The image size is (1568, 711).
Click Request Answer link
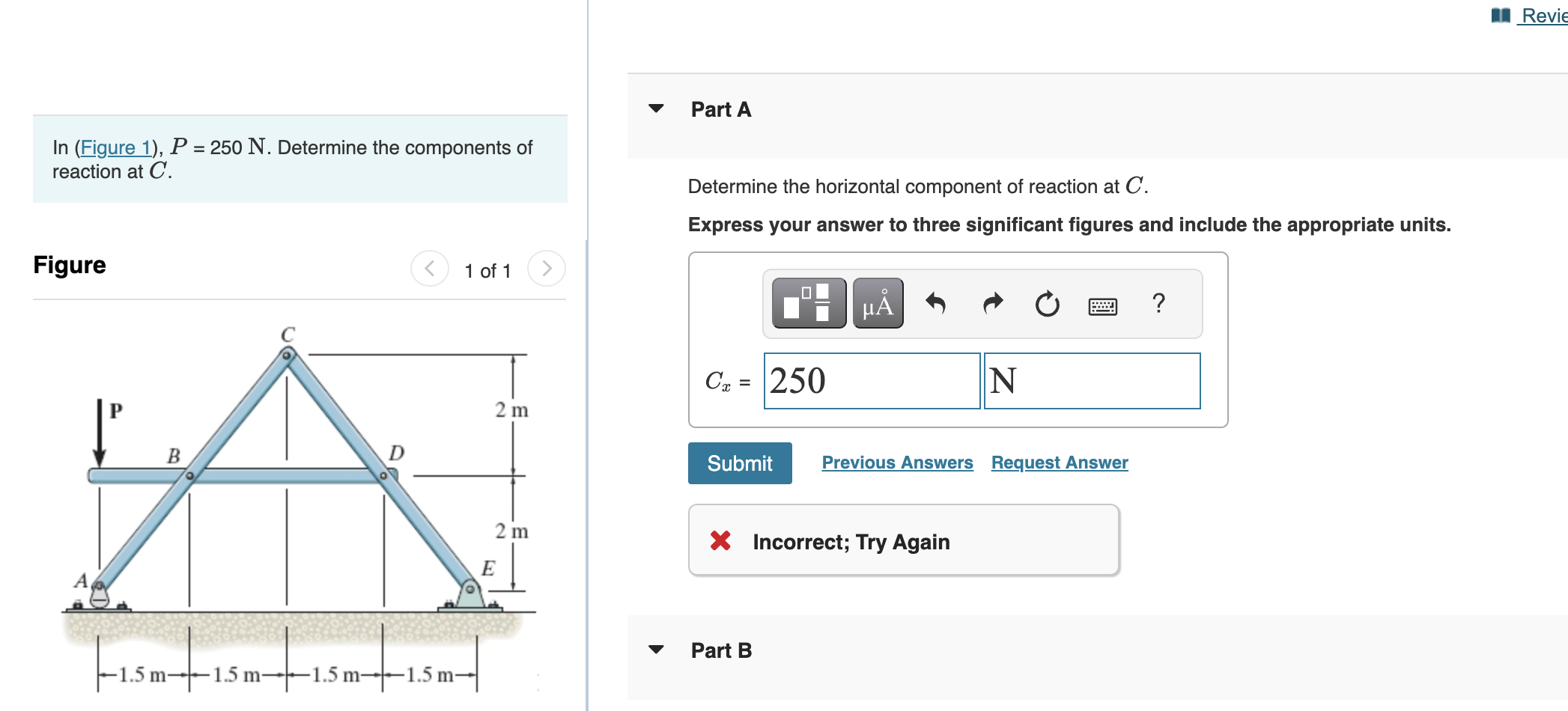click(x=1059, y=463)
